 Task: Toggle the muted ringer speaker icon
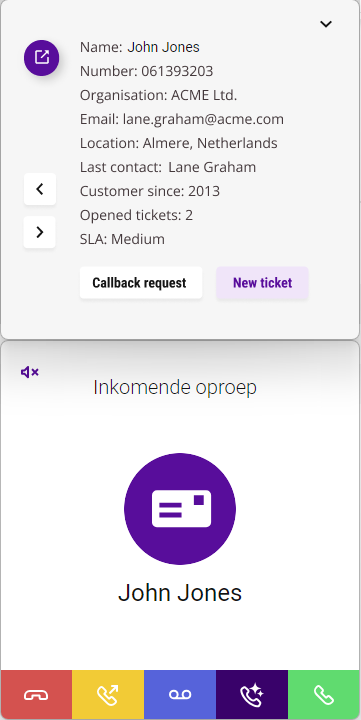30,372
